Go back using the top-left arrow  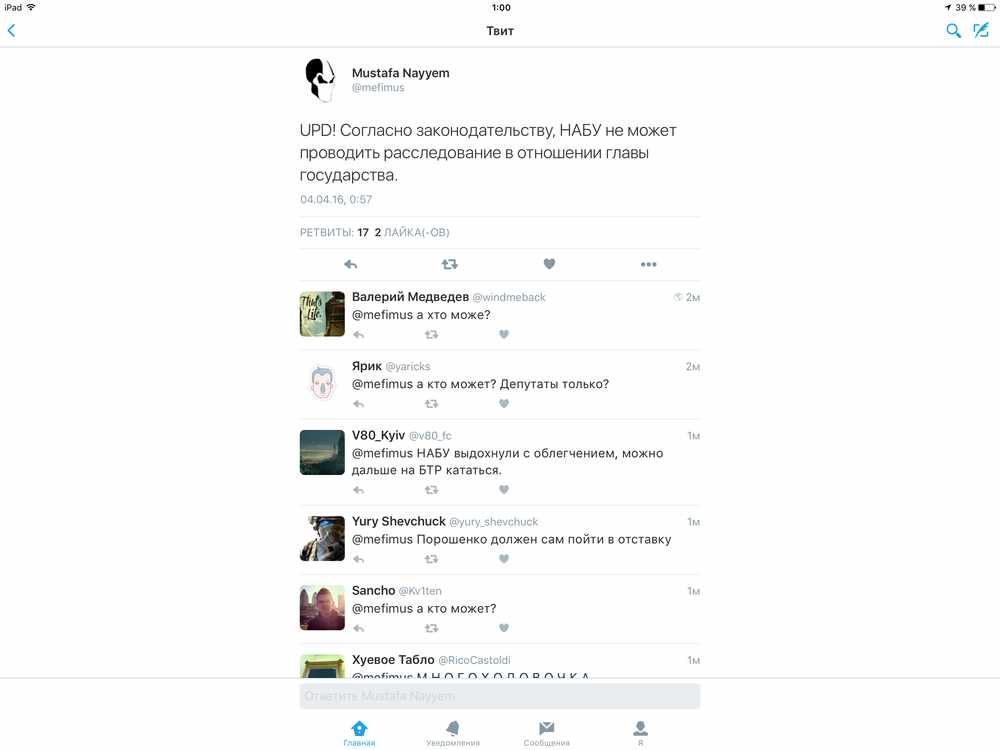[11, 30]
